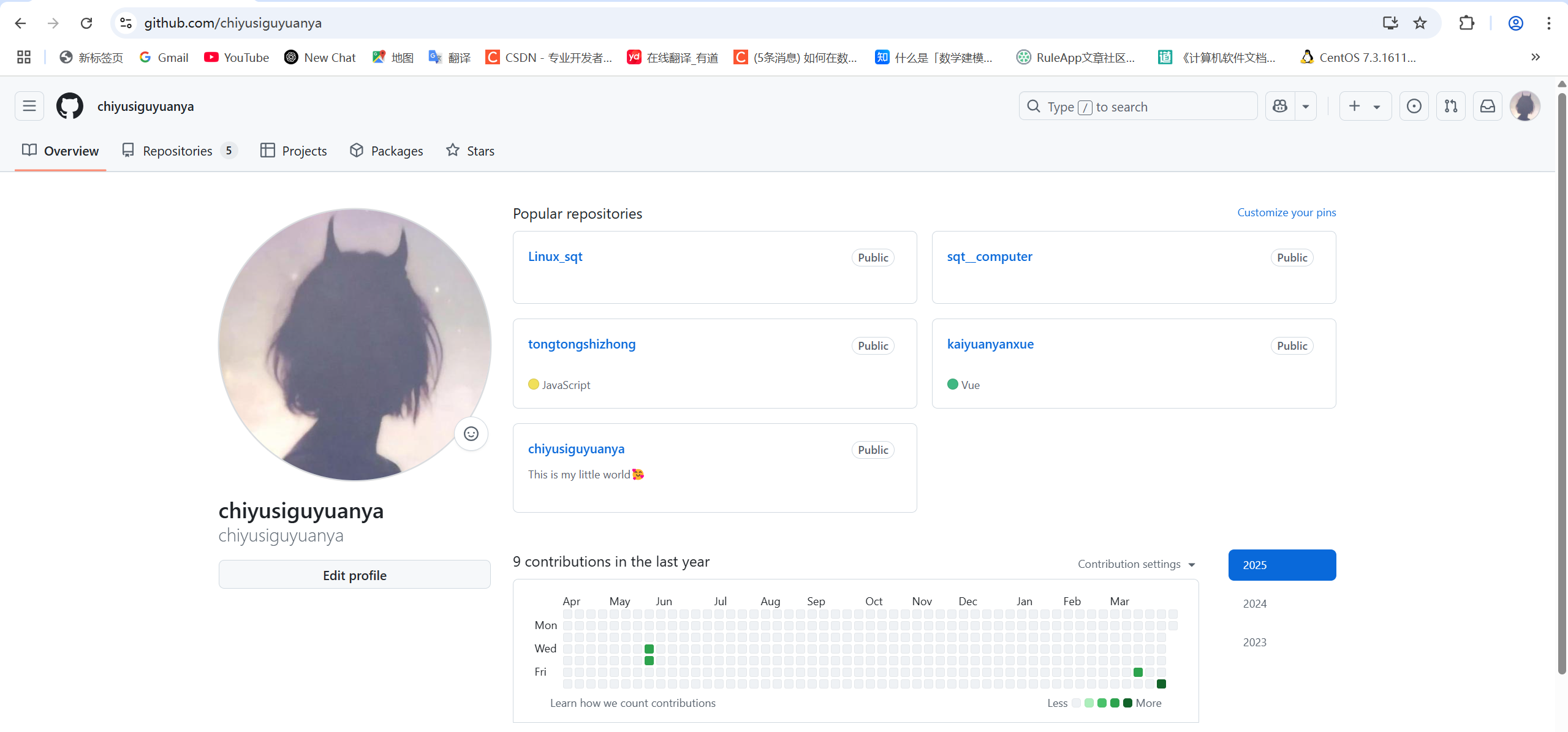Open the GitHub hamburger navigation menu
The image size is (1568, 732).
point(29,106)
